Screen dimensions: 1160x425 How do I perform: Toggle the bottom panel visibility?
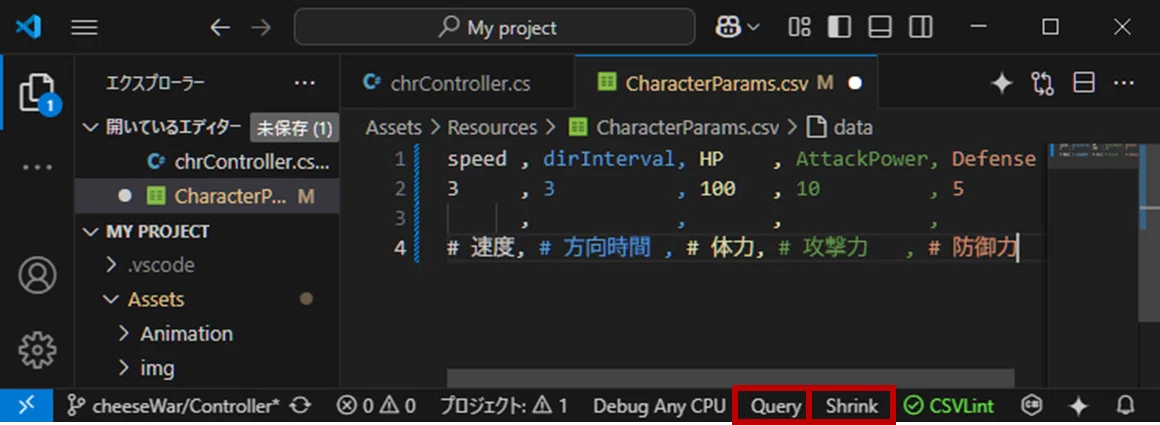pyautogui.click(x=880, y=27)
